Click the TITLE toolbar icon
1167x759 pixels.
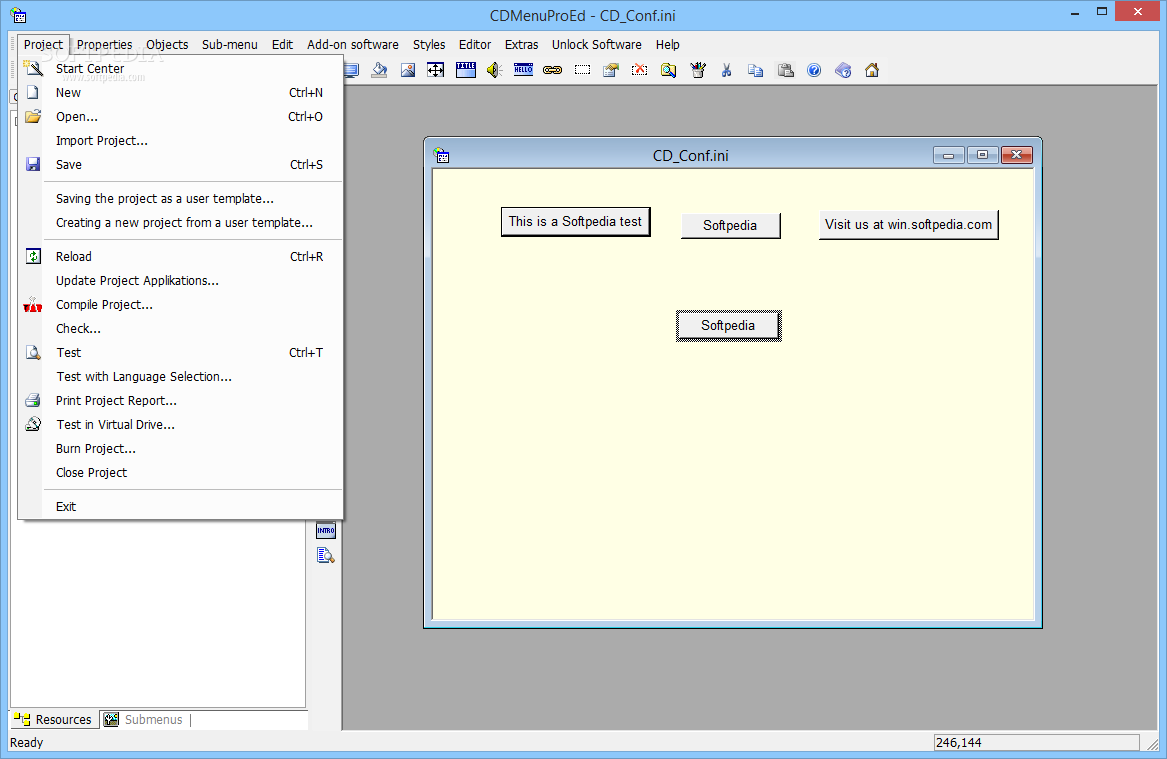coord(466,70)
